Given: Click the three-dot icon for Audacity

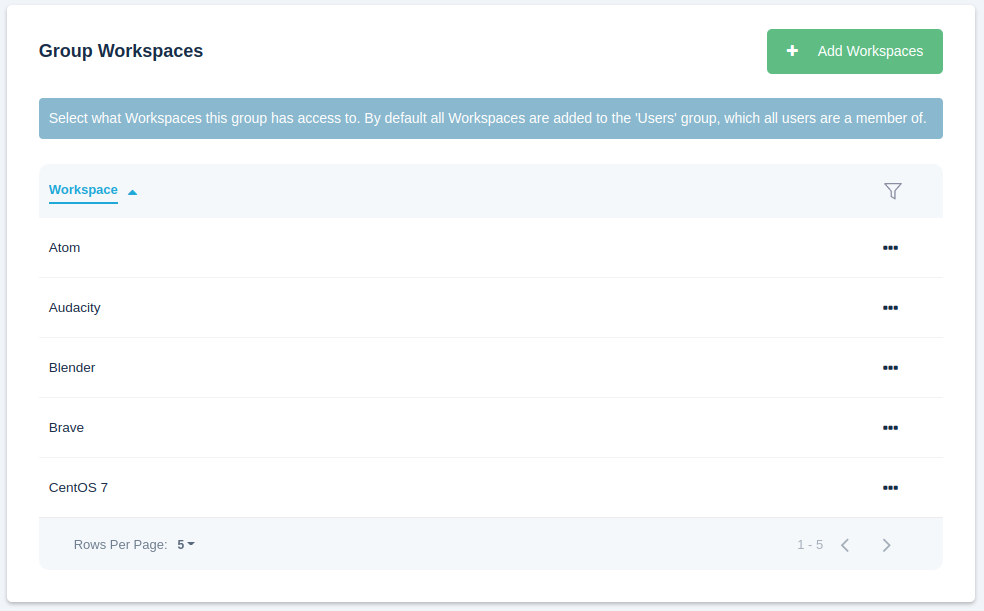Looking at the screenshot, I should [x=890, y=307].
